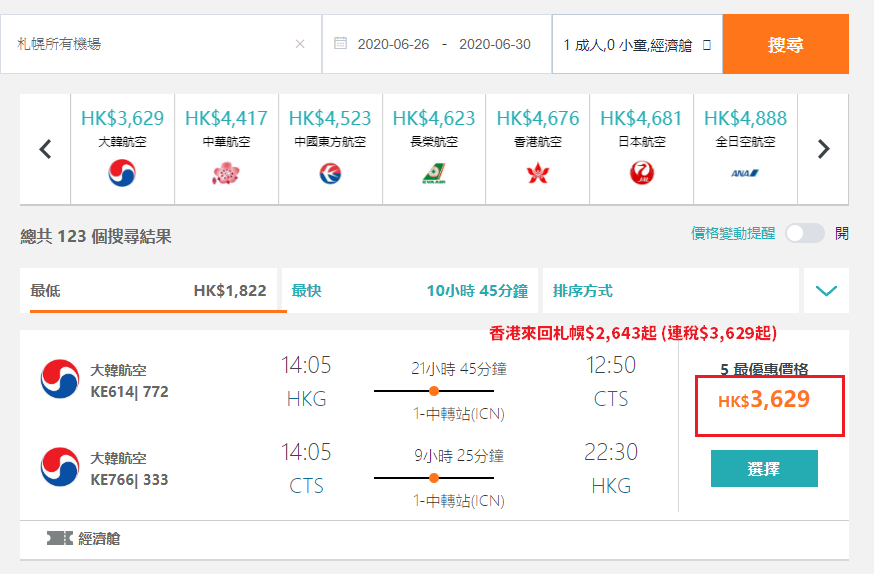The width and height of the screenshot is (874, 574).
Task: Clear the 札幌所有機場 destination field
Action: pyautogui.click(x=300, y=44)
